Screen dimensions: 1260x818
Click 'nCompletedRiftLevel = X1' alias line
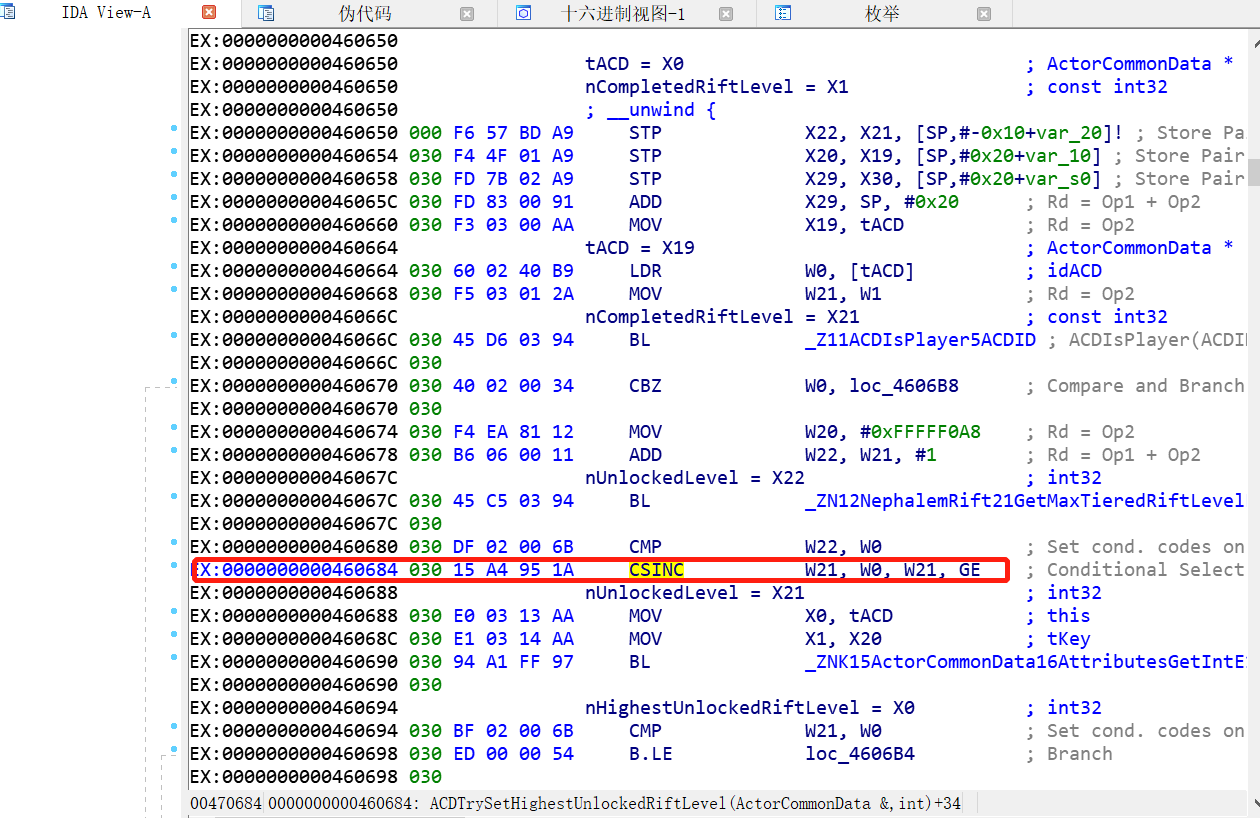[x=716, y=87]
